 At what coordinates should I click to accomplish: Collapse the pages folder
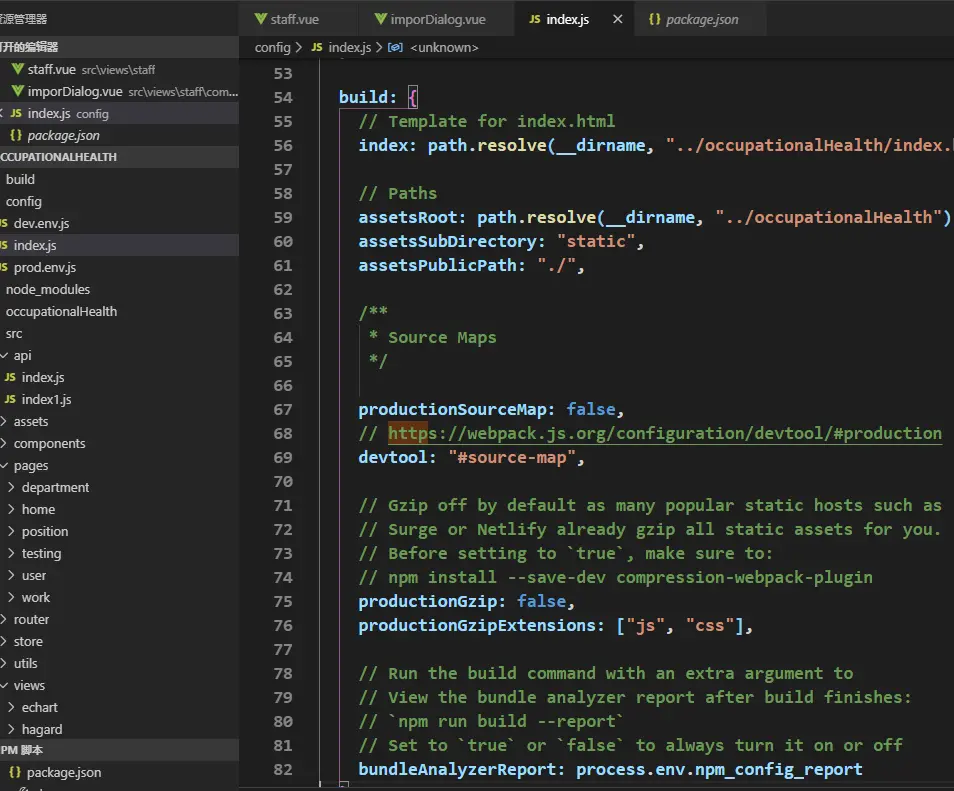click(x=5, y=465)
